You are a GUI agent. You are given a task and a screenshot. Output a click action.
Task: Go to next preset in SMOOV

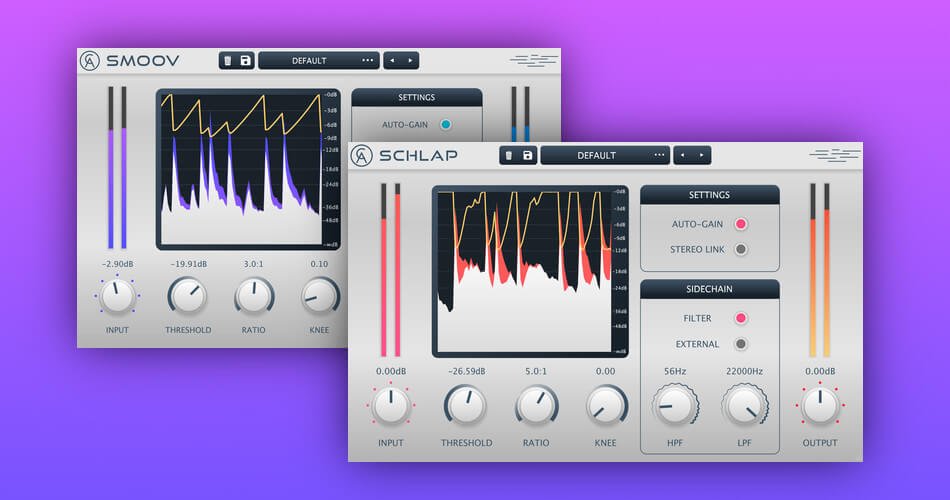click(x=411, y=60)
